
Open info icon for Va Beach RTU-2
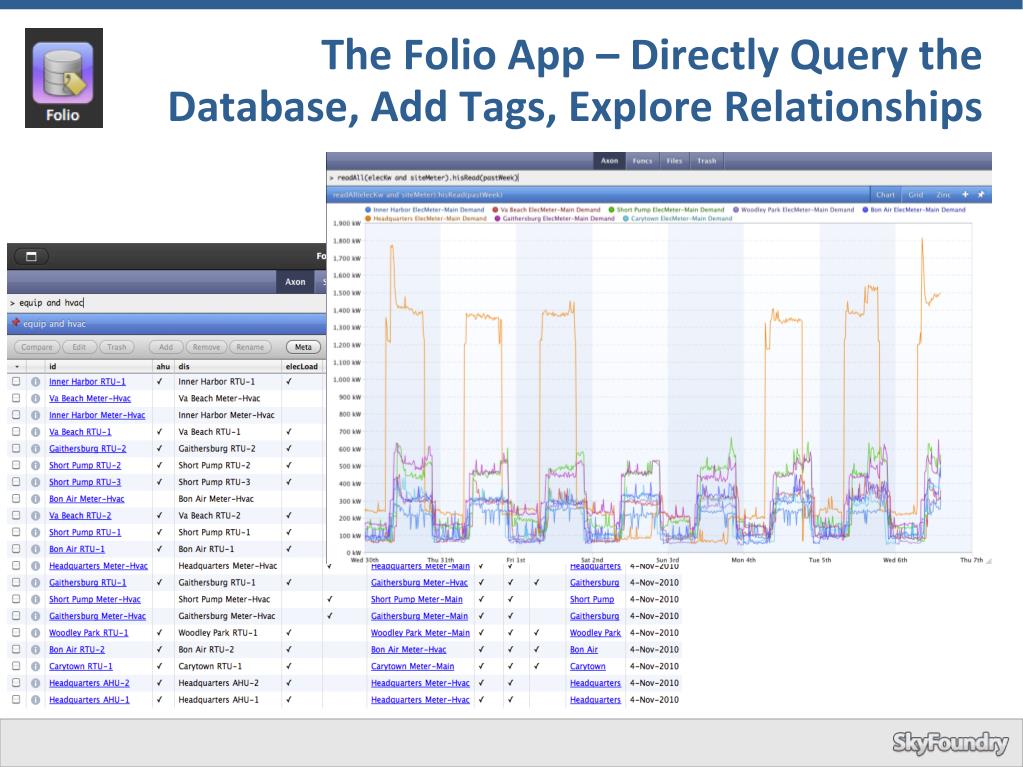pos(35,515)
